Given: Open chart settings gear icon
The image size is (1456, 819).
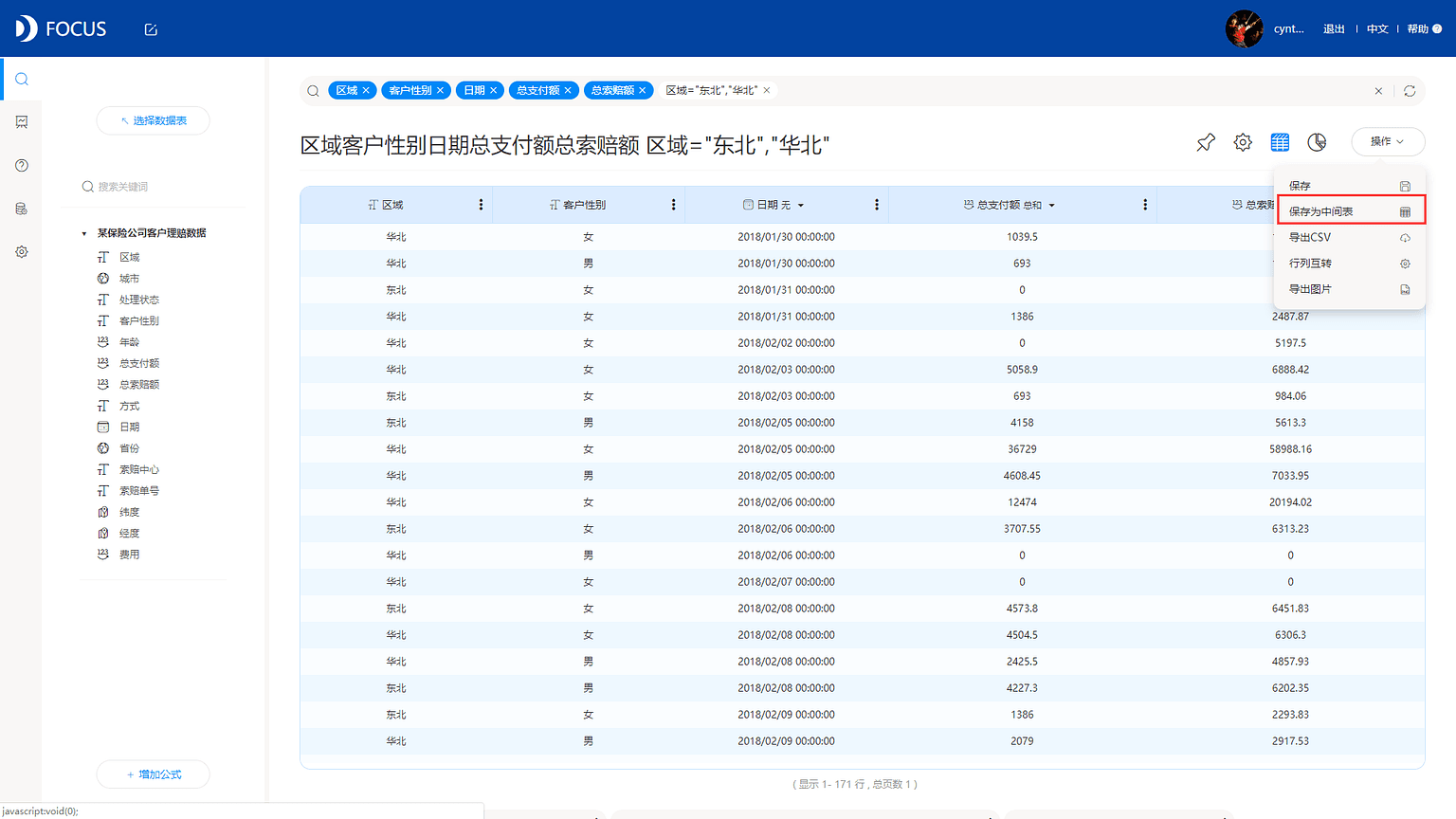Looking at the screenshot, I should point(1243,142).
